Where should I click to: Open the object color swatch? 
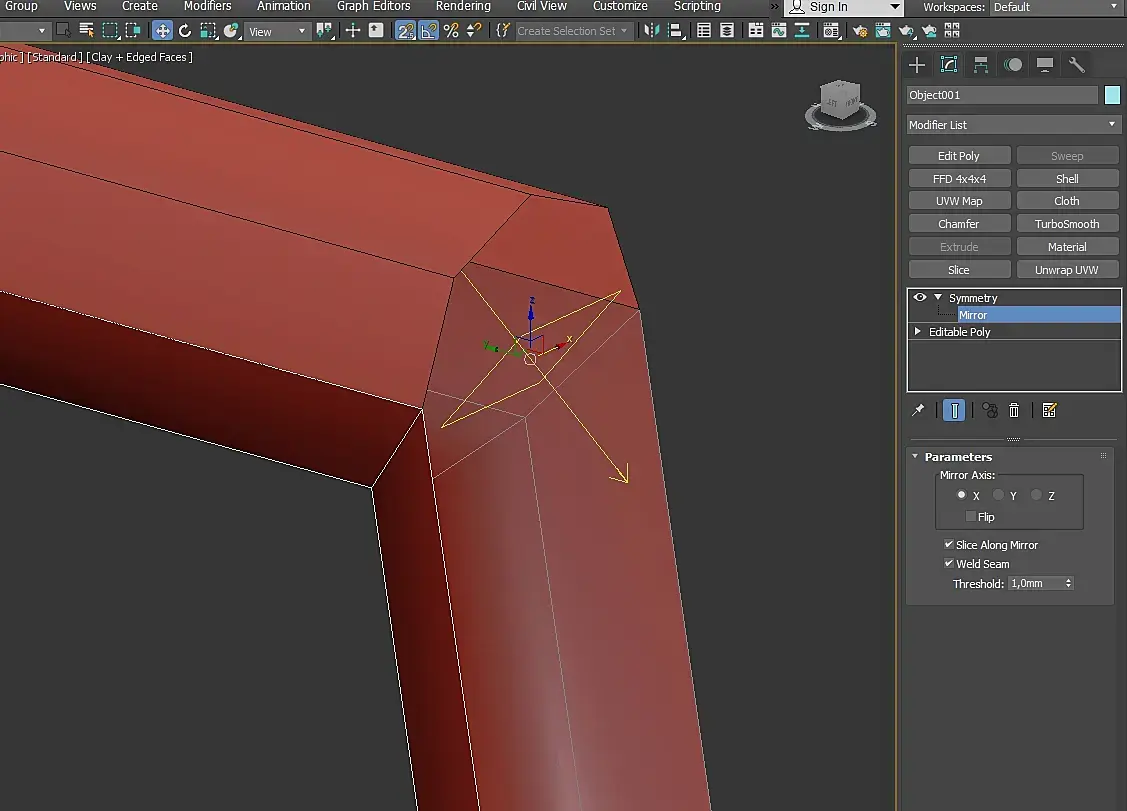[1112, 95]
